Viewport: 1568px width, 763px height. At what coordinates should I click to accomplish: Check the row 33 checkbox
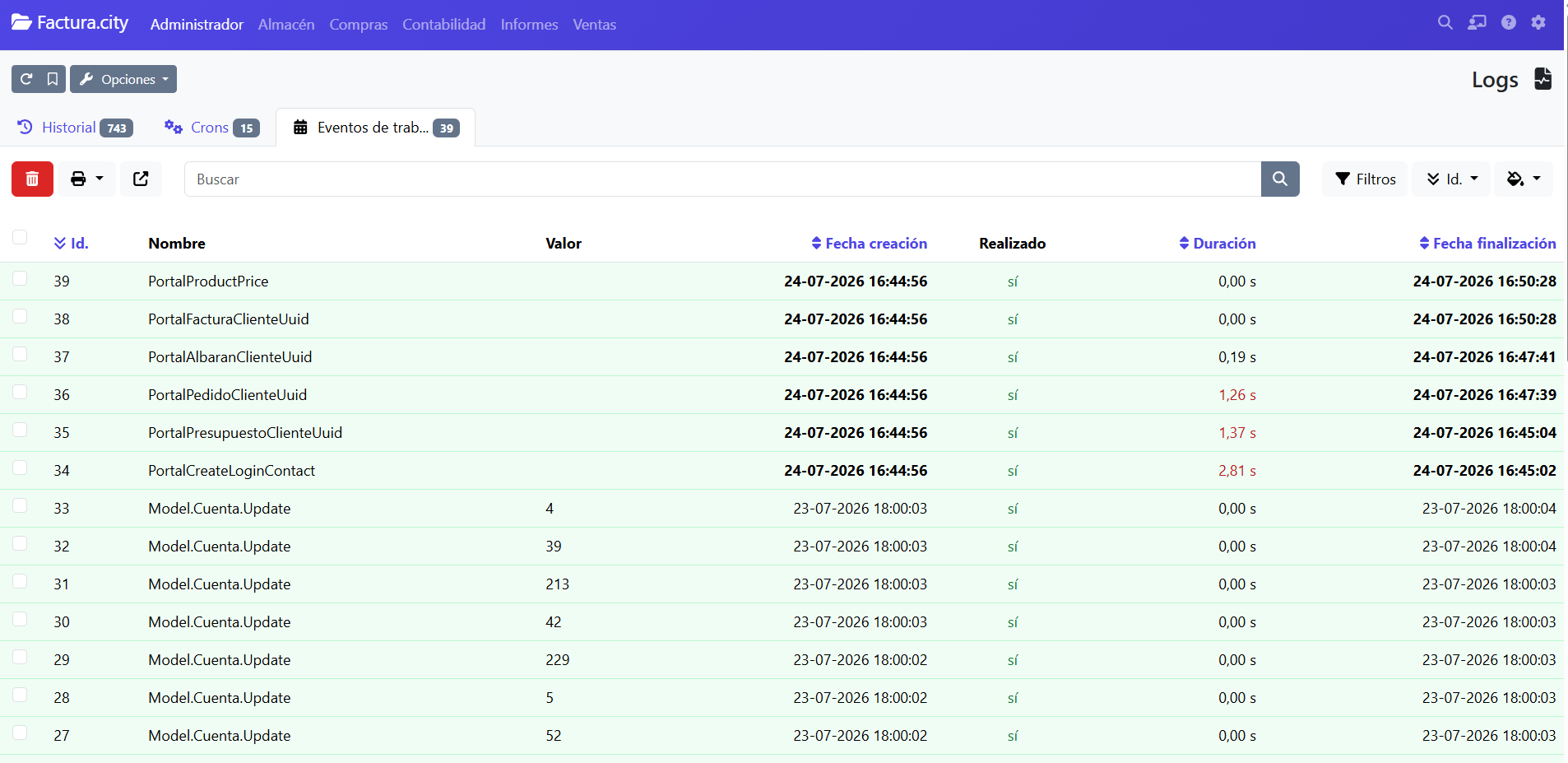click(20, 505)
